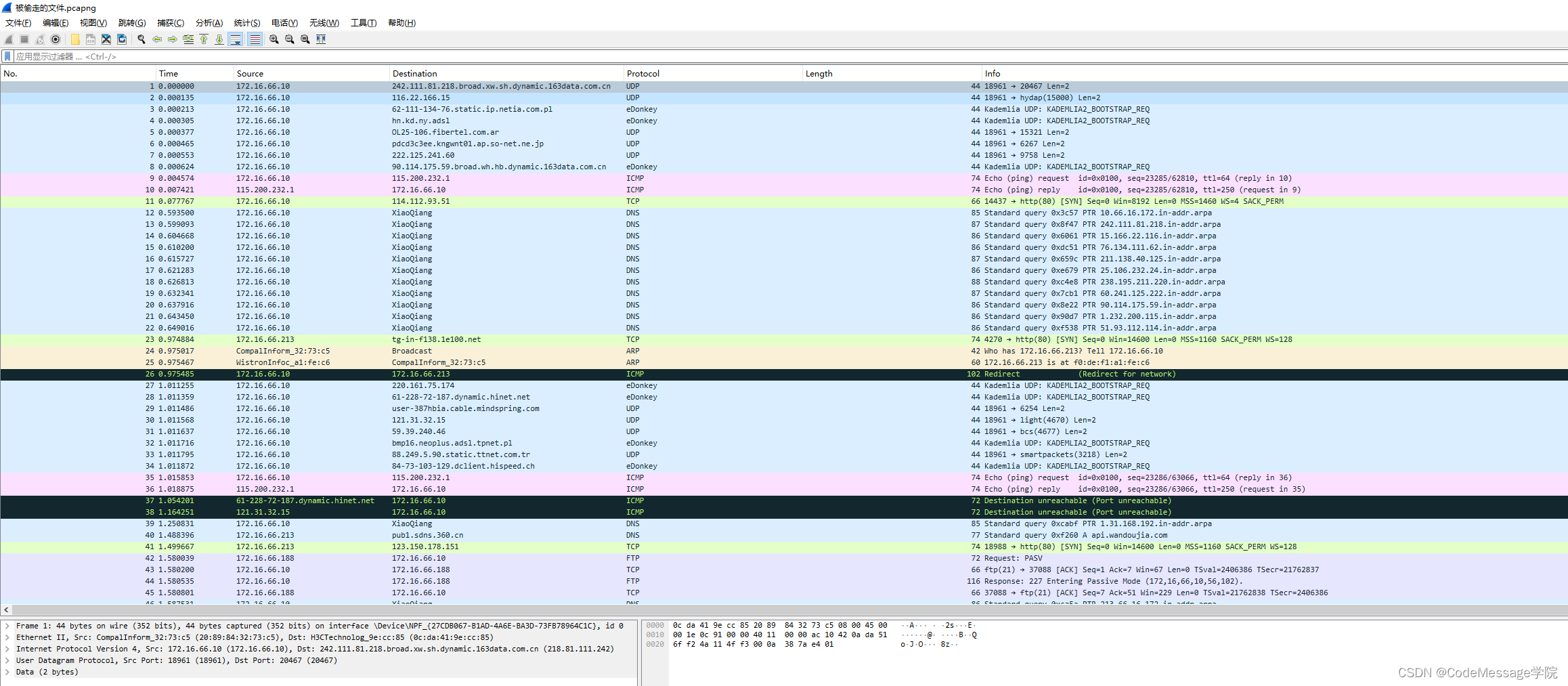Open the 统计(S) menu

247,23
